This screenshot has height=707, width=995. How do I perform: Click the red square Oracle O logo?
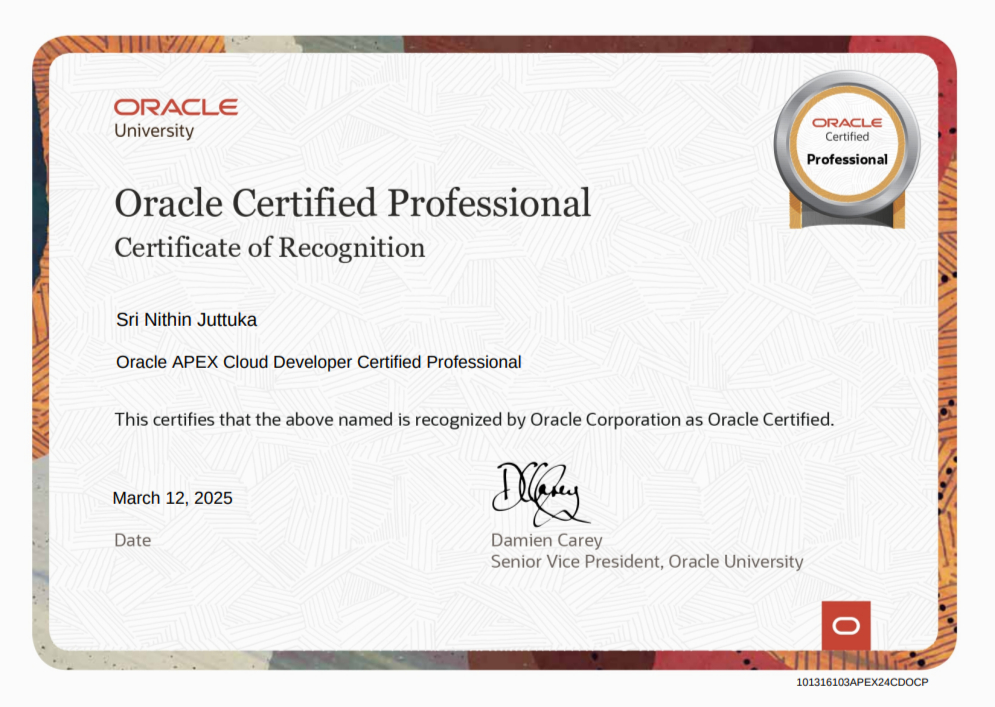click(845, 625)
